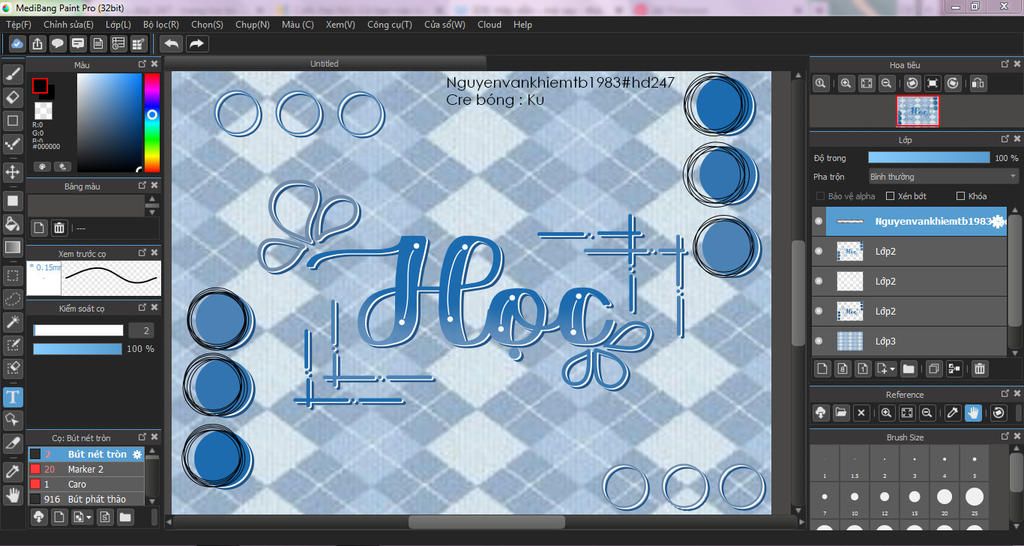Click the cloud icon in top toolbar
The width and height of the screenshot is (1024, 546).
[18, 44]
